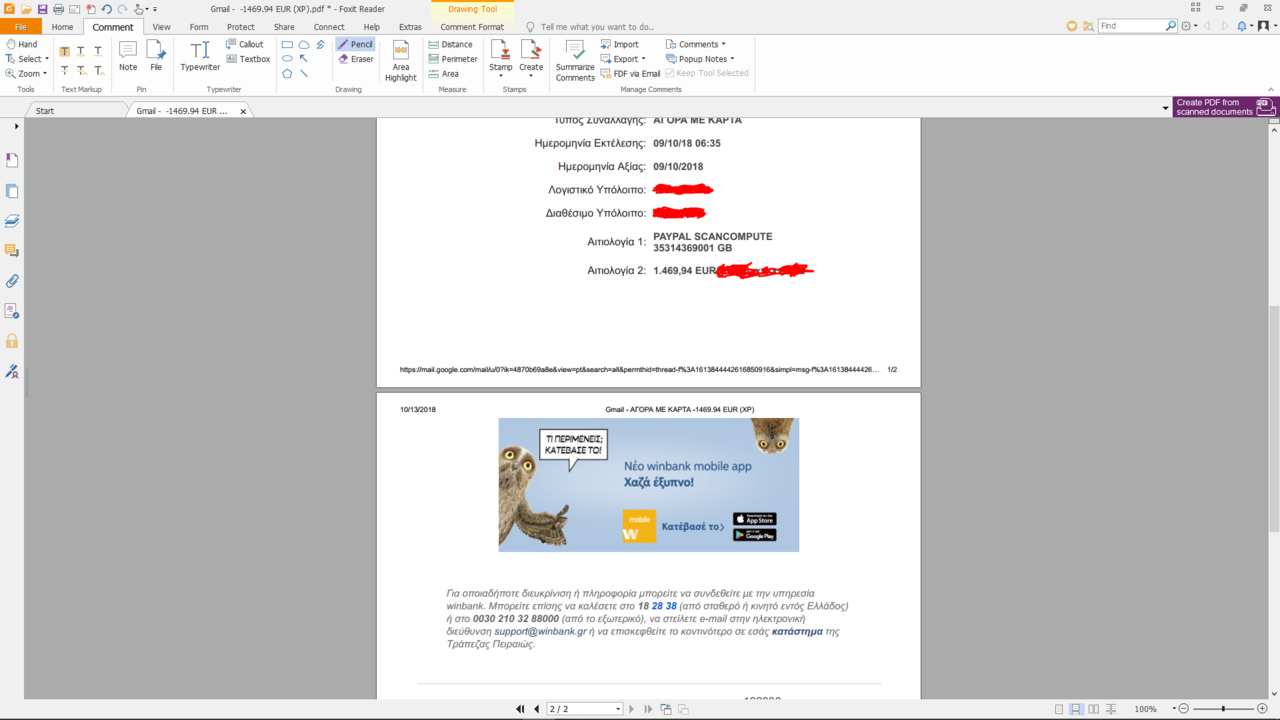This screenshot has width=1280, height=720.
Task: Pick the Textbox tool
Action: pos(248,59)
